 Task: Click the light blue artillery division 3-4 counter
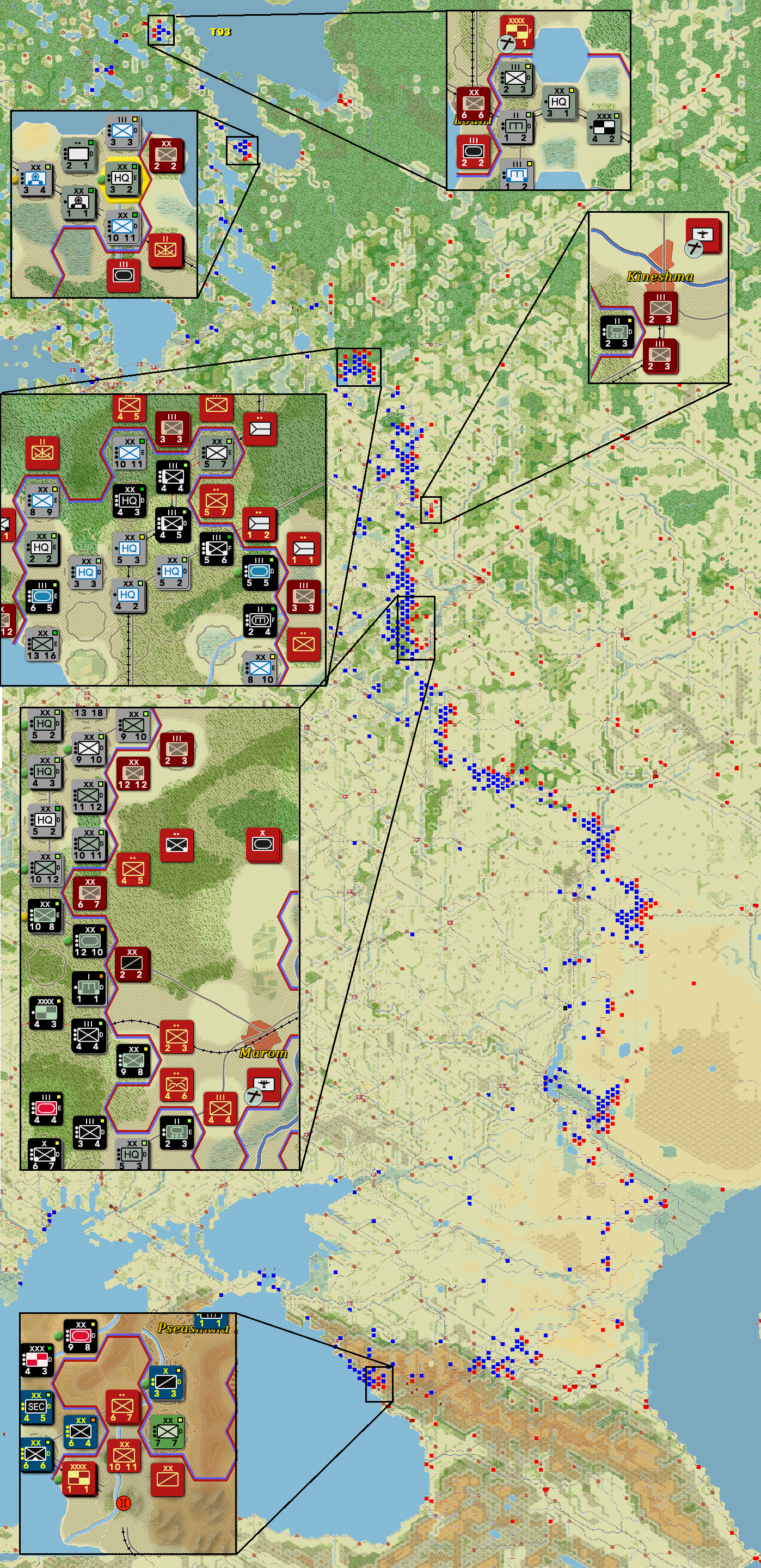pos(35,179)
